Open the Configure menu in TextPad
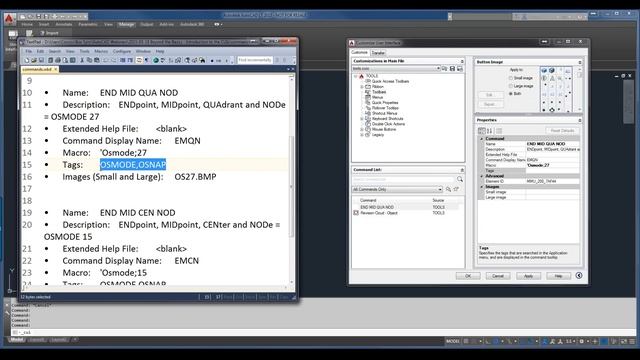This screenshot has width=640, height=360. [122, 51]
